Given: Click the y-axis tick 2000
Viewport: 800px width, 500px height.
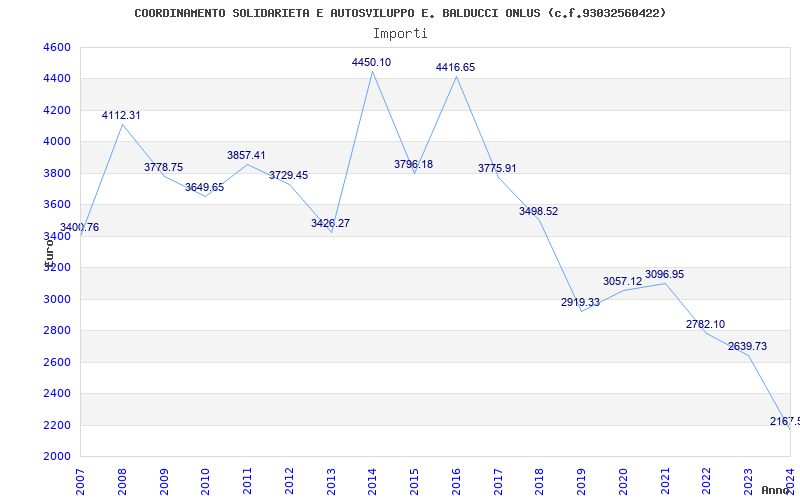Looking at the screenshot, I should click(x=58, y=456).
